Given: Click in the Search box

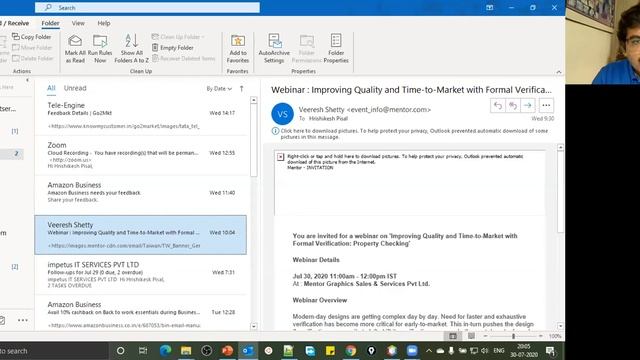Looking at the screenshot, I should pyautogui.click(x=147, y=7).
